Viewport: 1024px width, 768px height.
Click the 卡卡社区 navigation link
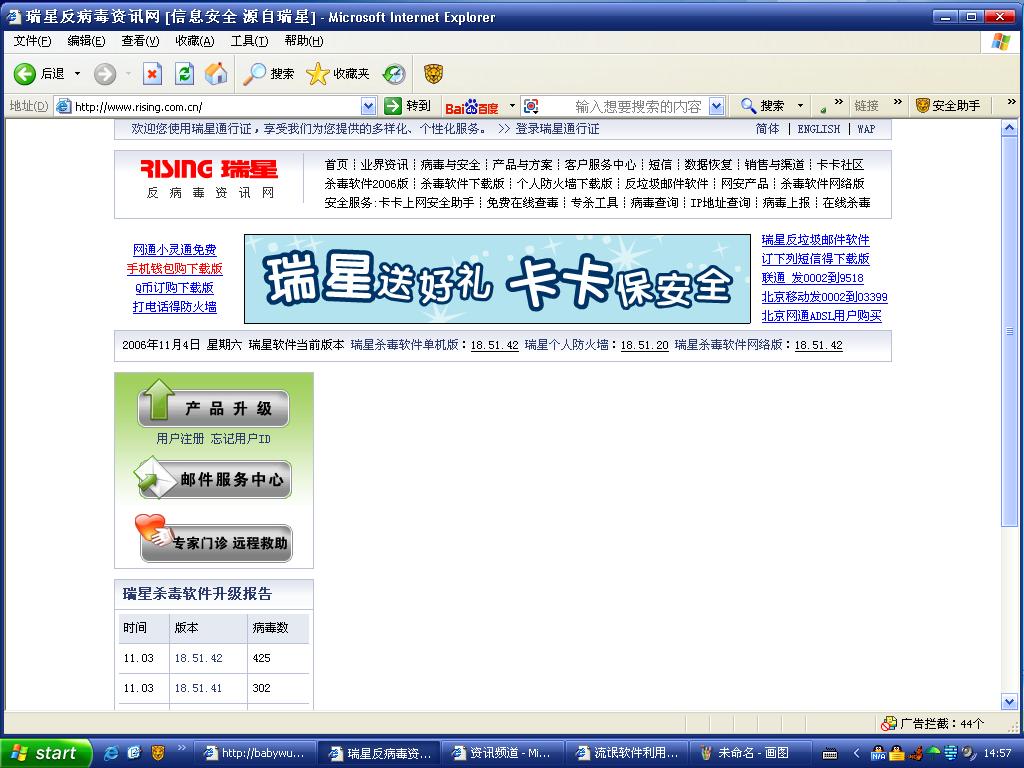840,165
